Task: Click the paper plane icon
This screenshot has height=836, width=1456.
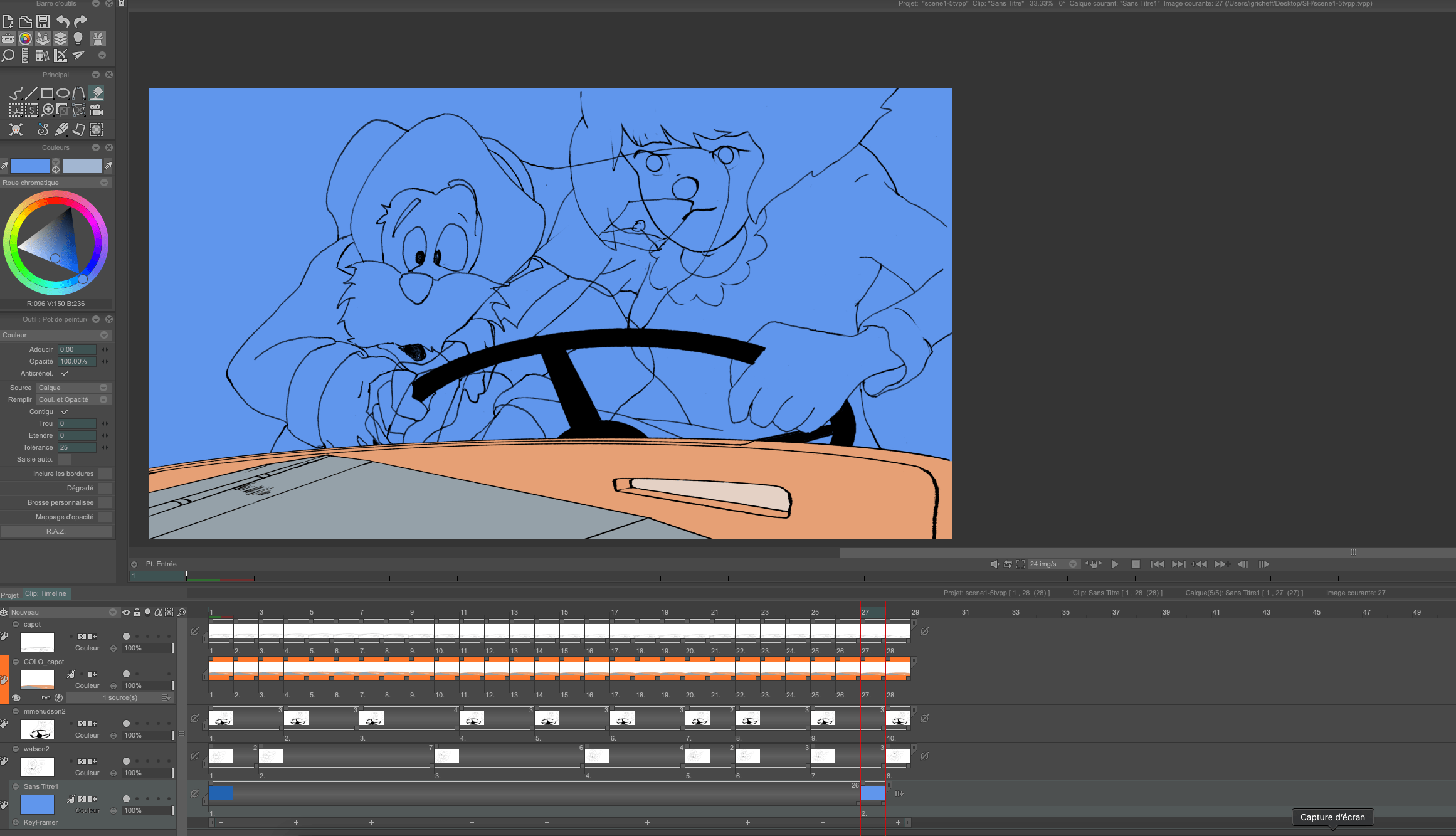Action: pyautogui.click(x=78, y=56)
